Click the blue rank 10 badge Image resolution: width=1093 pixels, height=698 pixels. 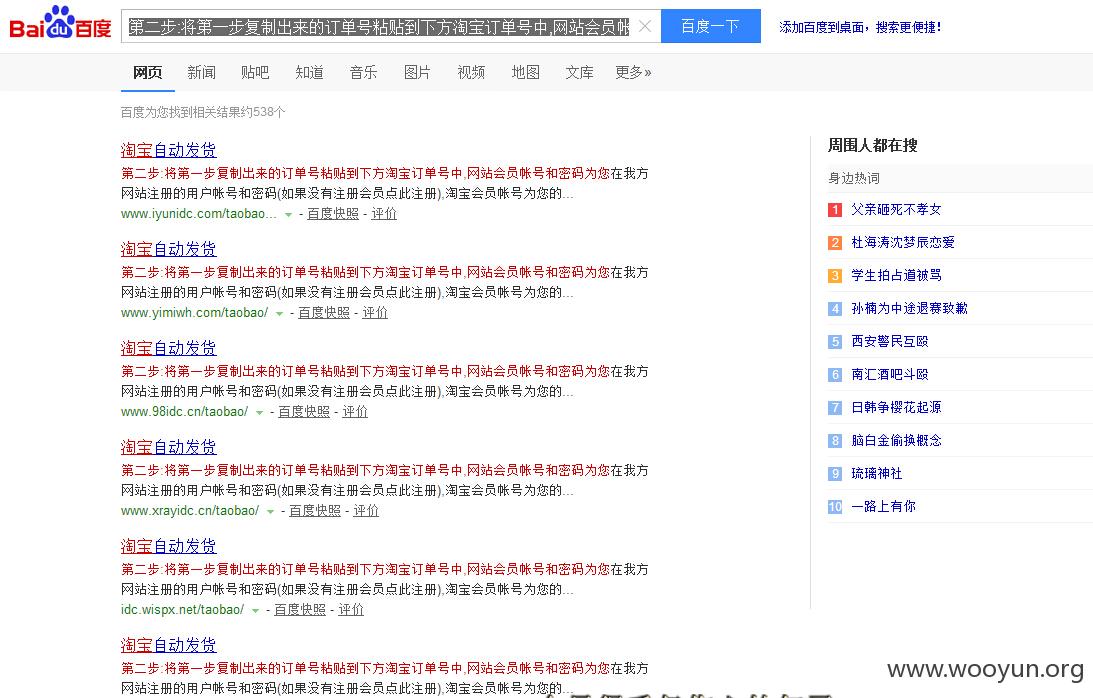coord(835,507)
